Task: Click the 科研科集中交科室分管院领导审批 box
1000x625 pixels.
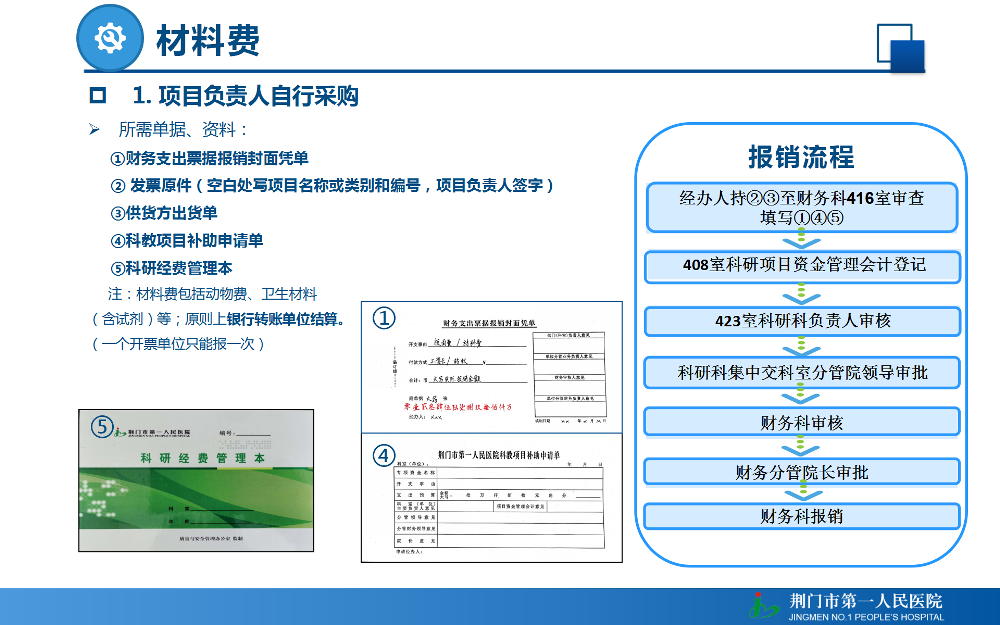Action: (x=802, y=372)
